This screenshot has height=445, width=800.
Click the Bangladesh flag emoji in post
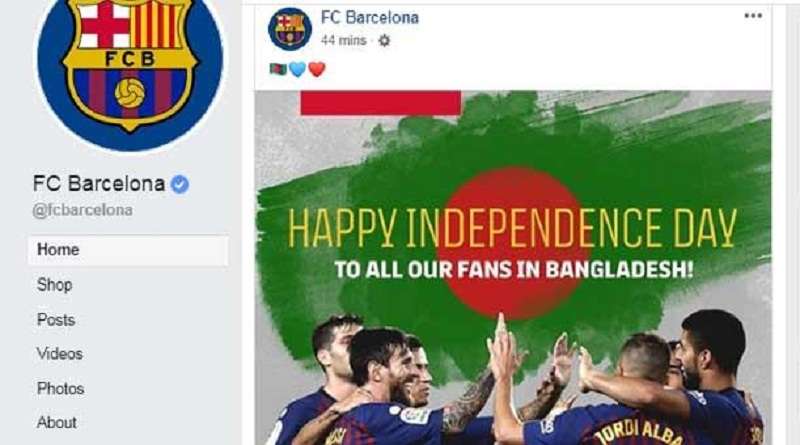(278, 68)
